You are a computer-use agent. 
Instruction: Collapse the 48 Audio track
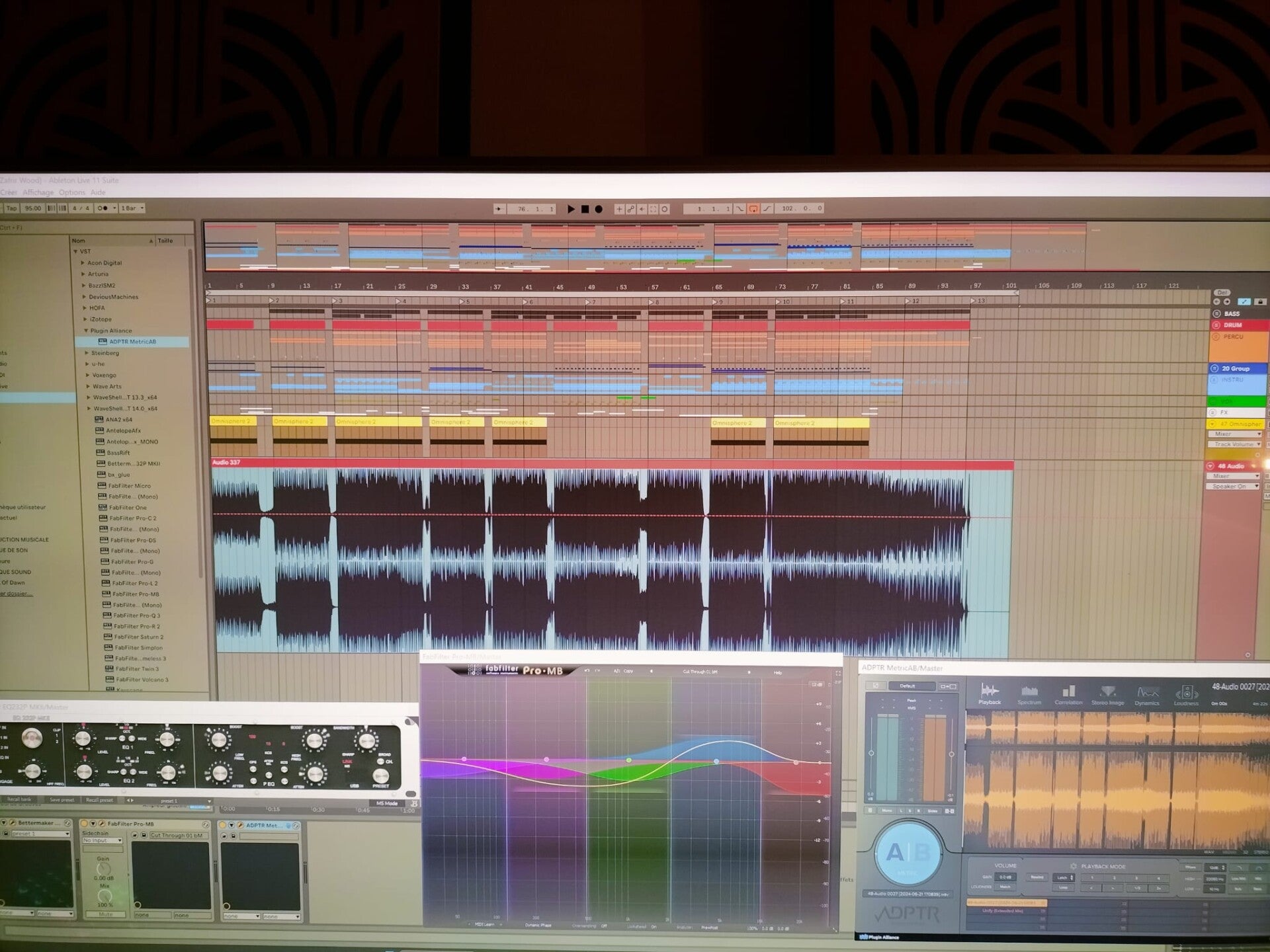click(1210, 466)
